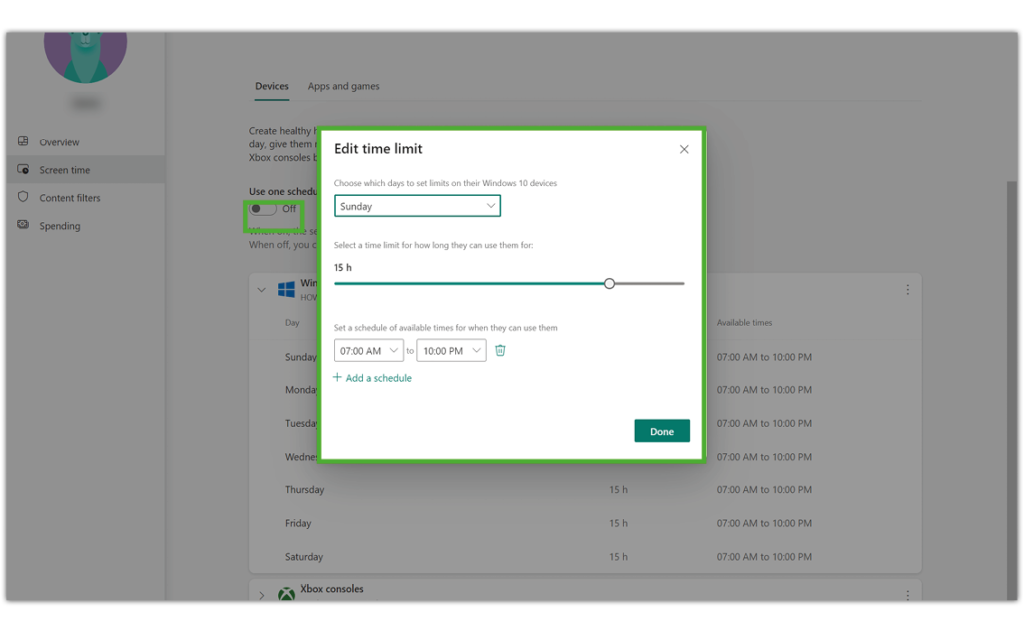1024x640 pixels.
Task: Expand the Xbox consoles section chevron
Action: 262,595
